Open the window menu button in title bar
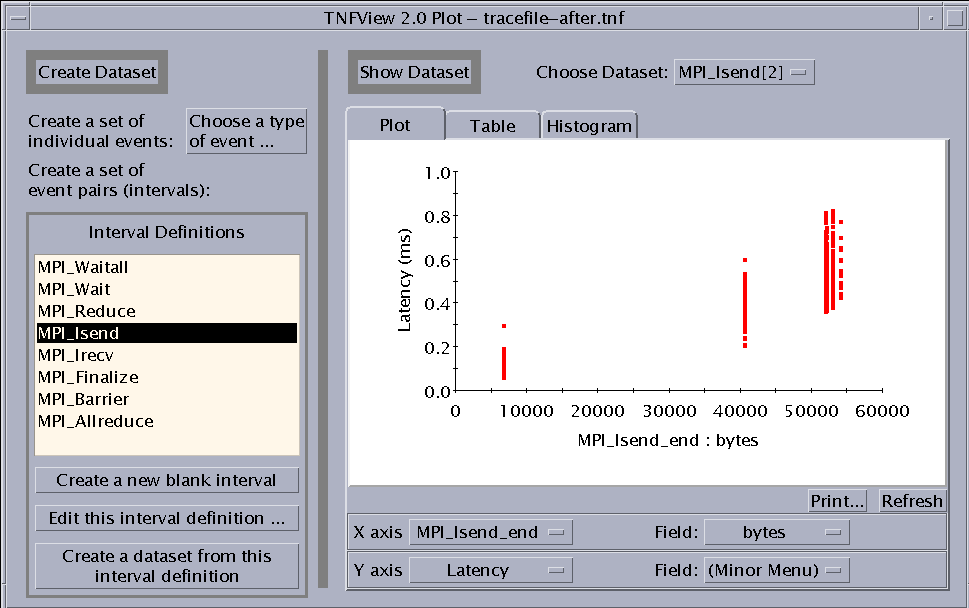 click(x=19, y=18)
